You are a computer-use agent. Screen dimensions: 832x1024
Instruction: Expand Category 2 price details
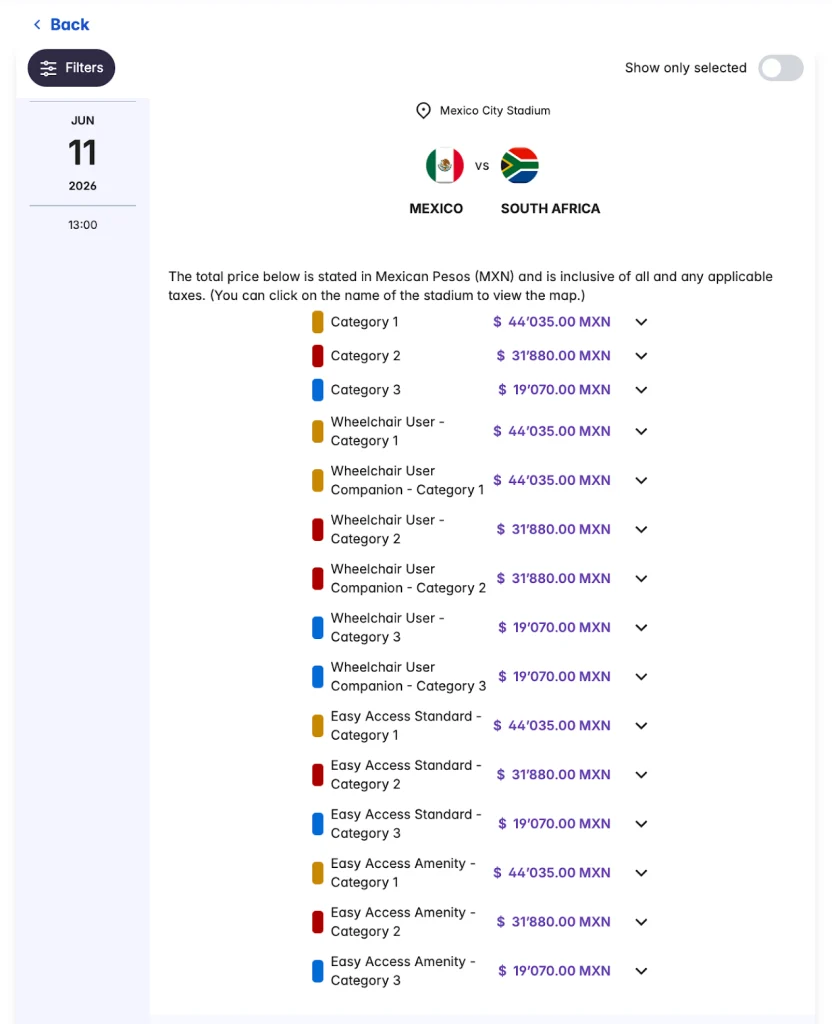(640, 355)
